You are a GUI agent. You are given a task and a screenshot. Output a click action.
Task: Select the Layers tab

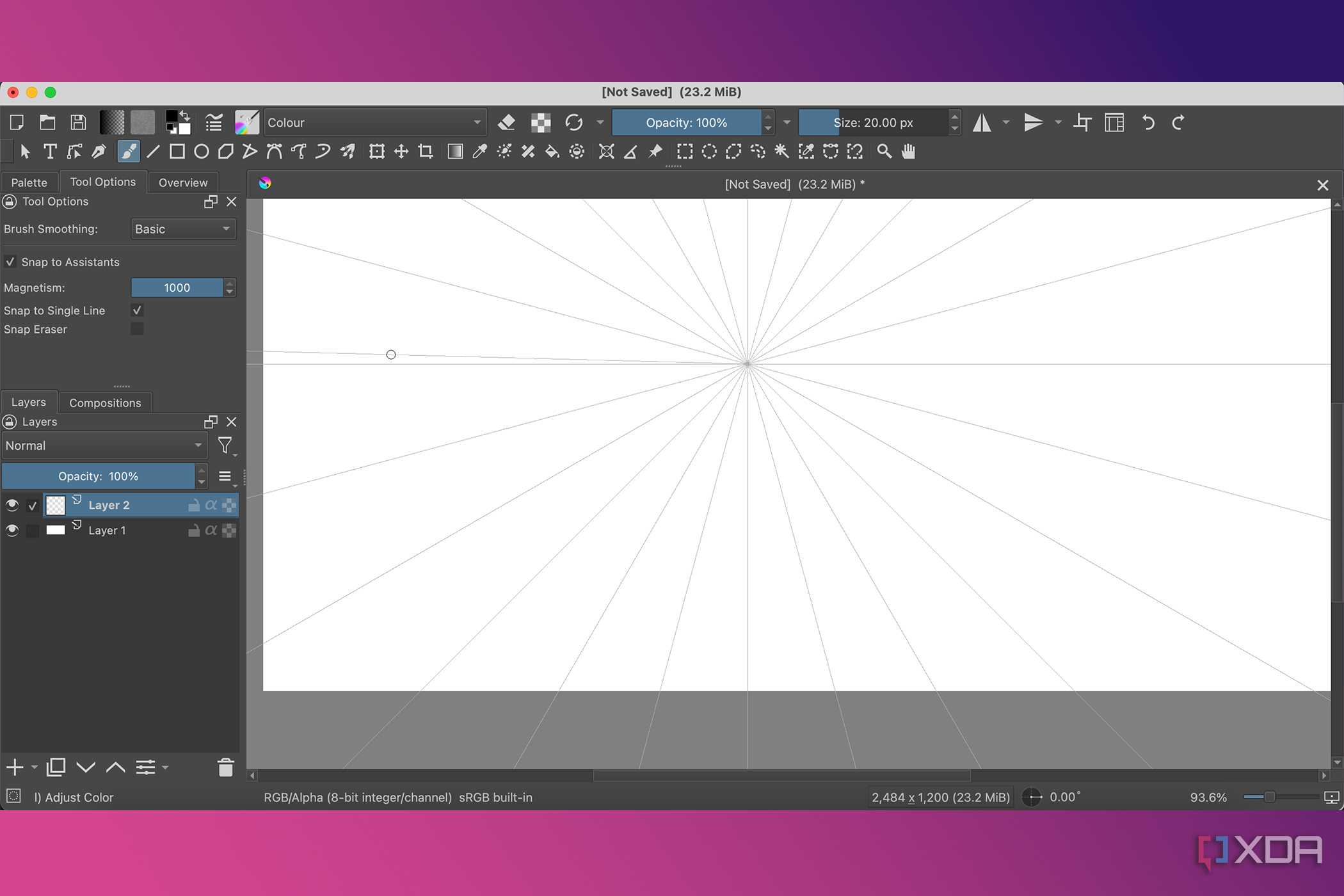29,402
